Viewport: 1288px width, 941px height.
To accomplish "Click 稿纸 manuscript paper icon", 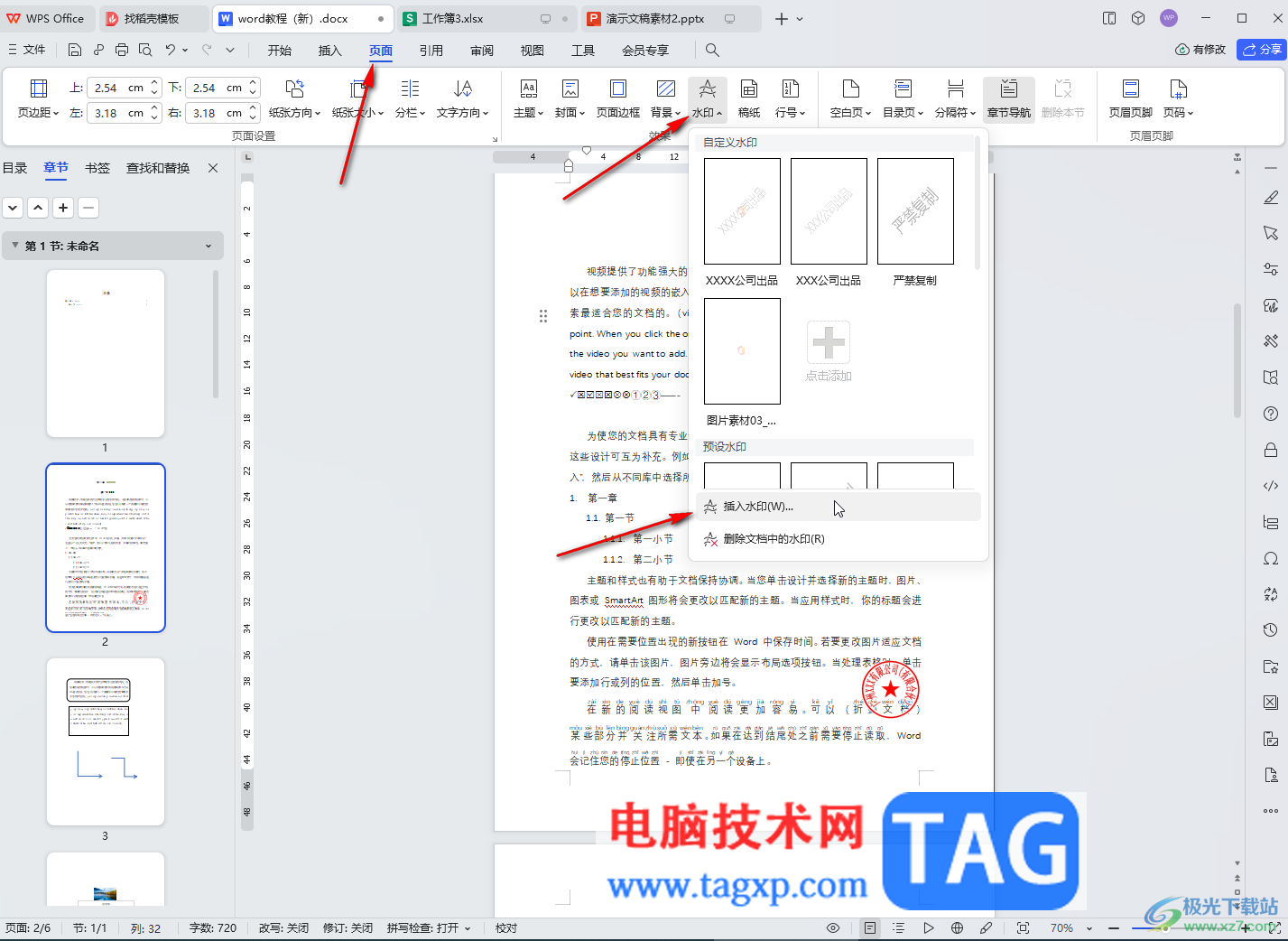I will [749, 98].
